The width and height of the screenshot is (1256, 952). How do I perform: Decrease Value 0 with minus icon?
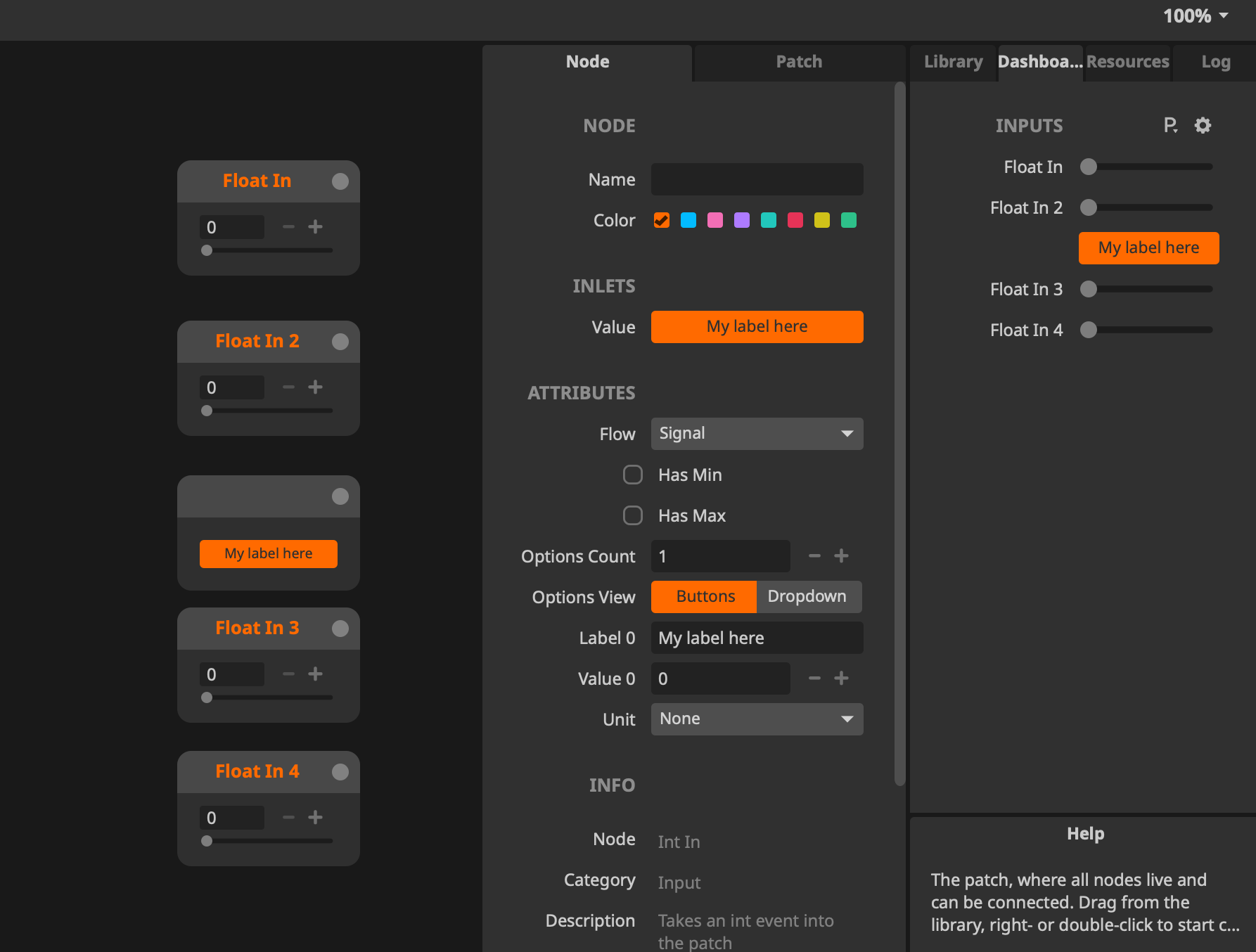pos(814,678)
